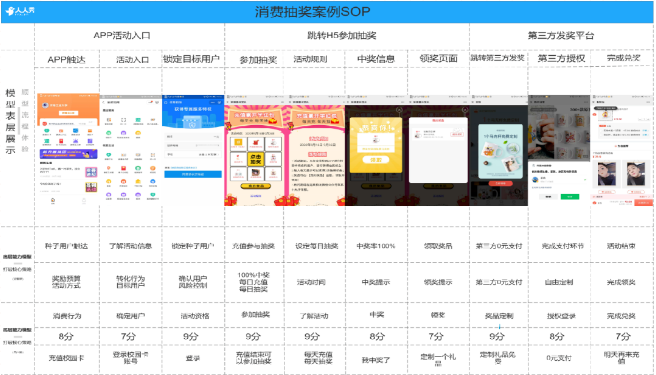This screenshot has height=375, width=656.
Task: Click the blue login button in third screenshot
Action: (193, 174)
